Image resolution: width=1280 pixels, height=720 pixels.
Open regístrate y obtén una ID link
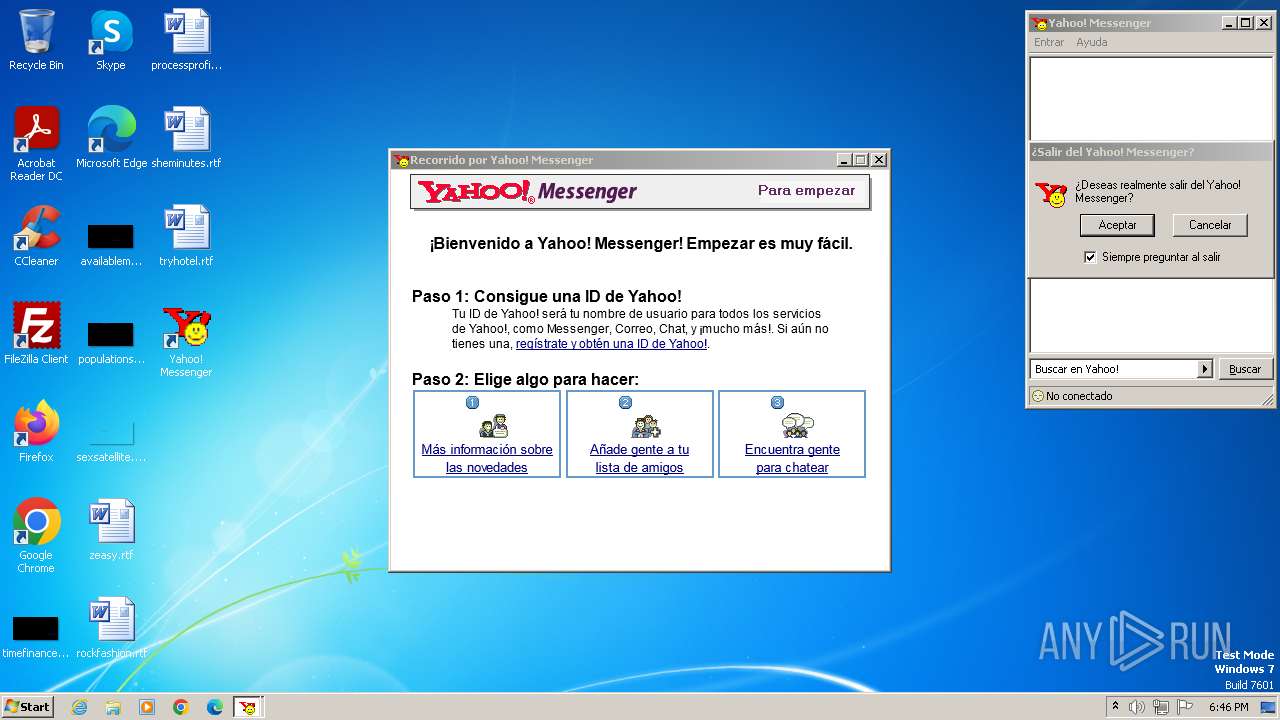[611, 344]
